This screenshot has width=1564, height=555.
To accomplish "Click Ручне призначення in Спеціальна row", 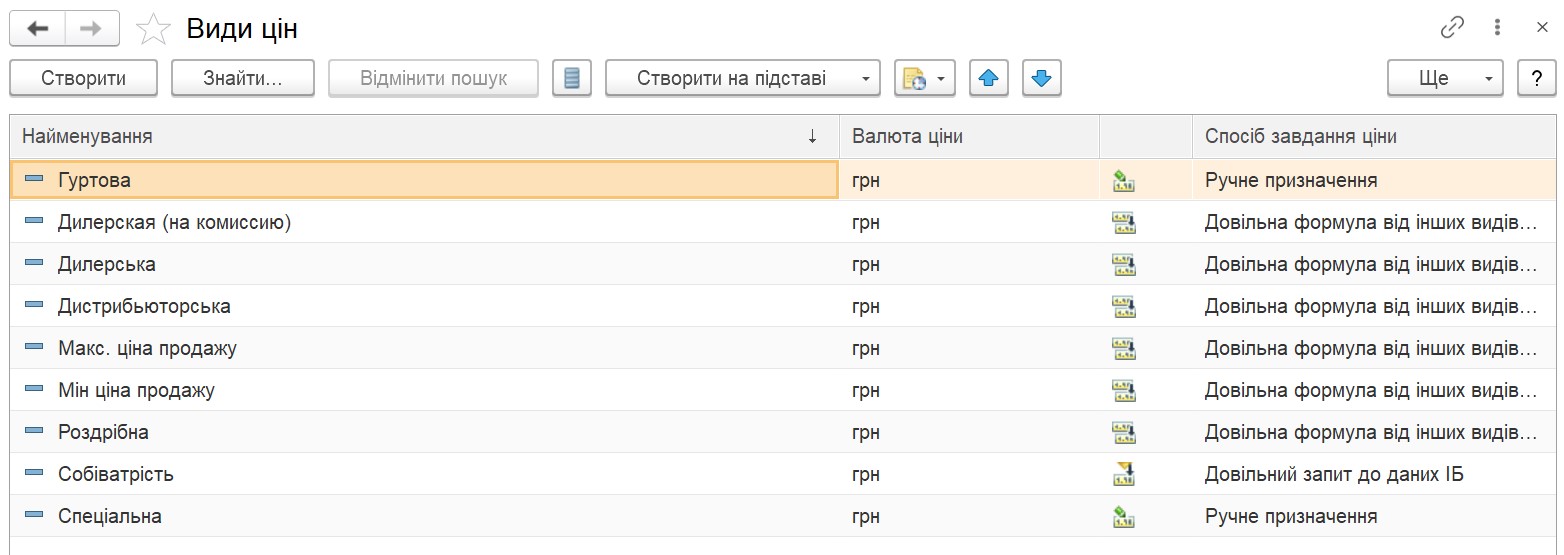I will (1291, 516).
